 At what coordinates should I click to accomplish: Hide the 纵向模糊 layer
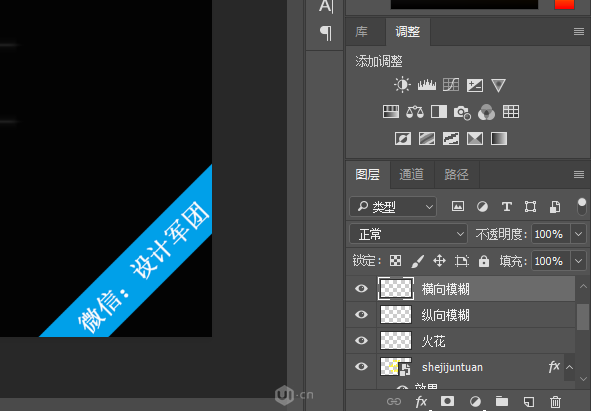[361, 314]
